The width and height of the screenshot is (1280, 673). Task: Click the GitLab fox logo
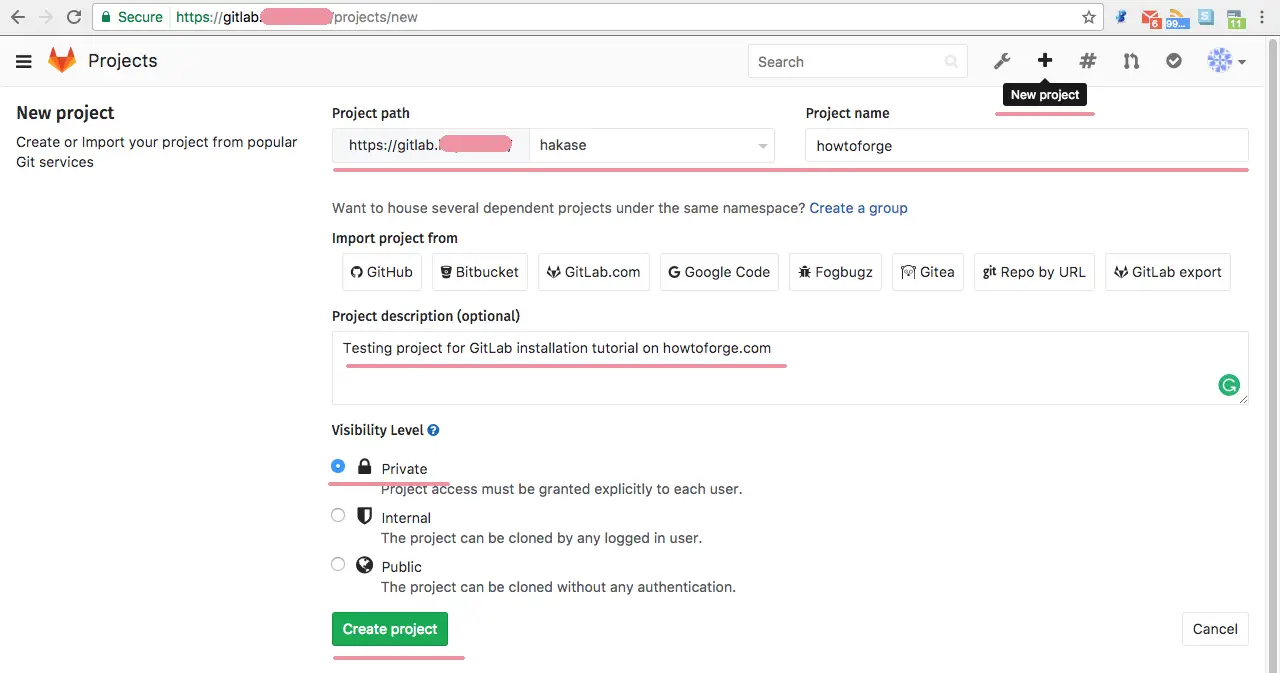[62, 61]
